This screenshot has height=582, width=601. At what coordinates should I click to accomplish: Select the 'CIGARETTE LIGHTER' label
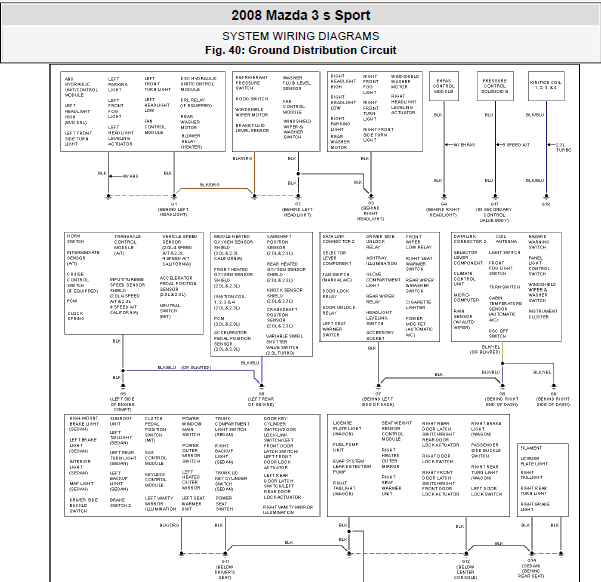418,305
